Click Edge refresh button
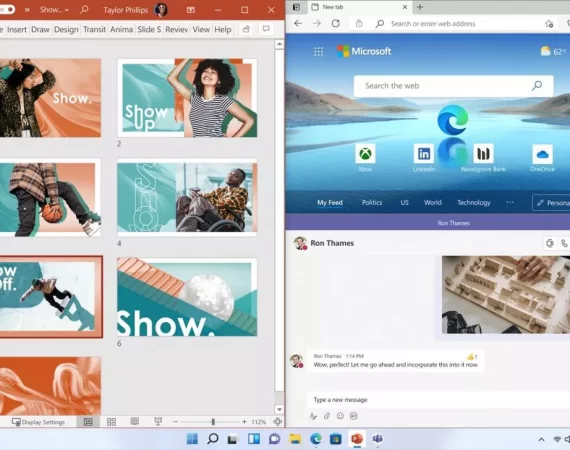Viewport: 570px width, 450px height. (336, 24)
